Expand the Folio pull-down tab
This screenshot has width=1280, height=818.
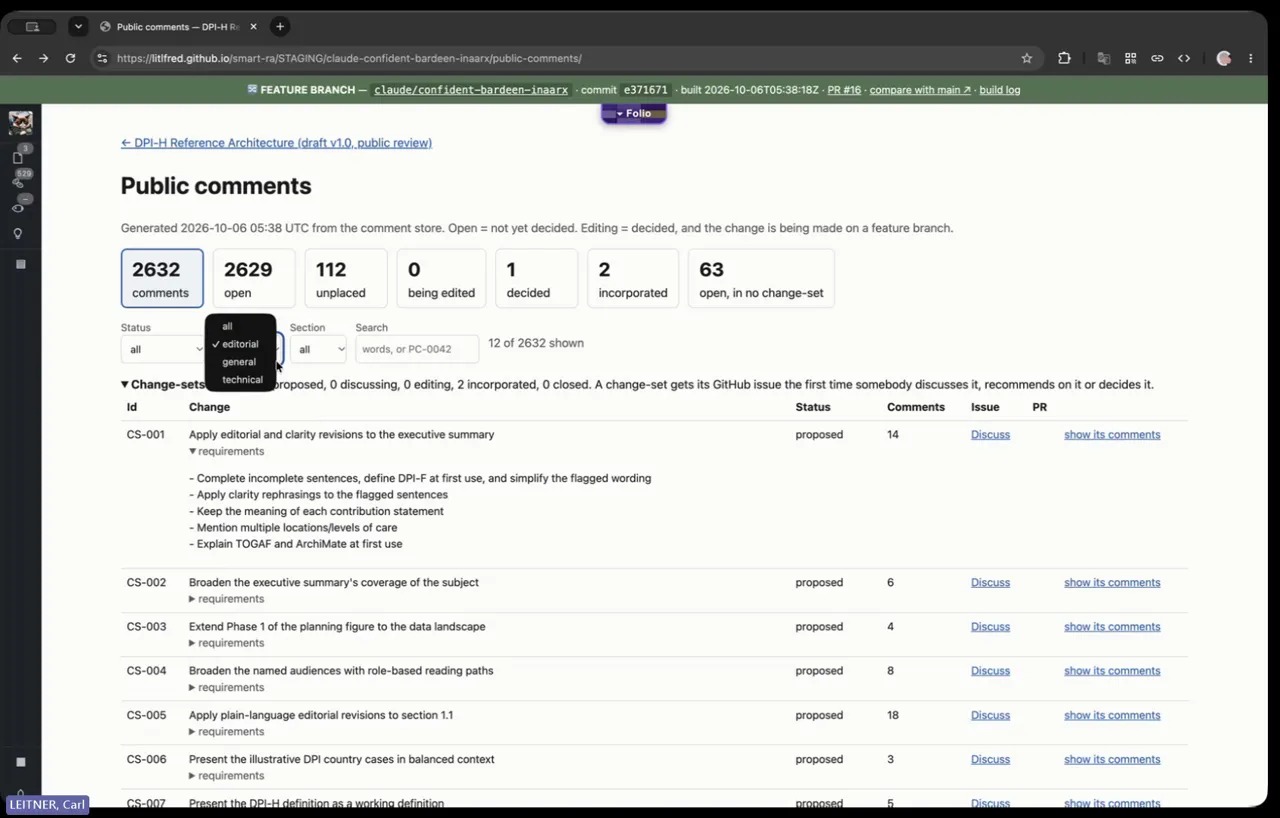(633, 113)
